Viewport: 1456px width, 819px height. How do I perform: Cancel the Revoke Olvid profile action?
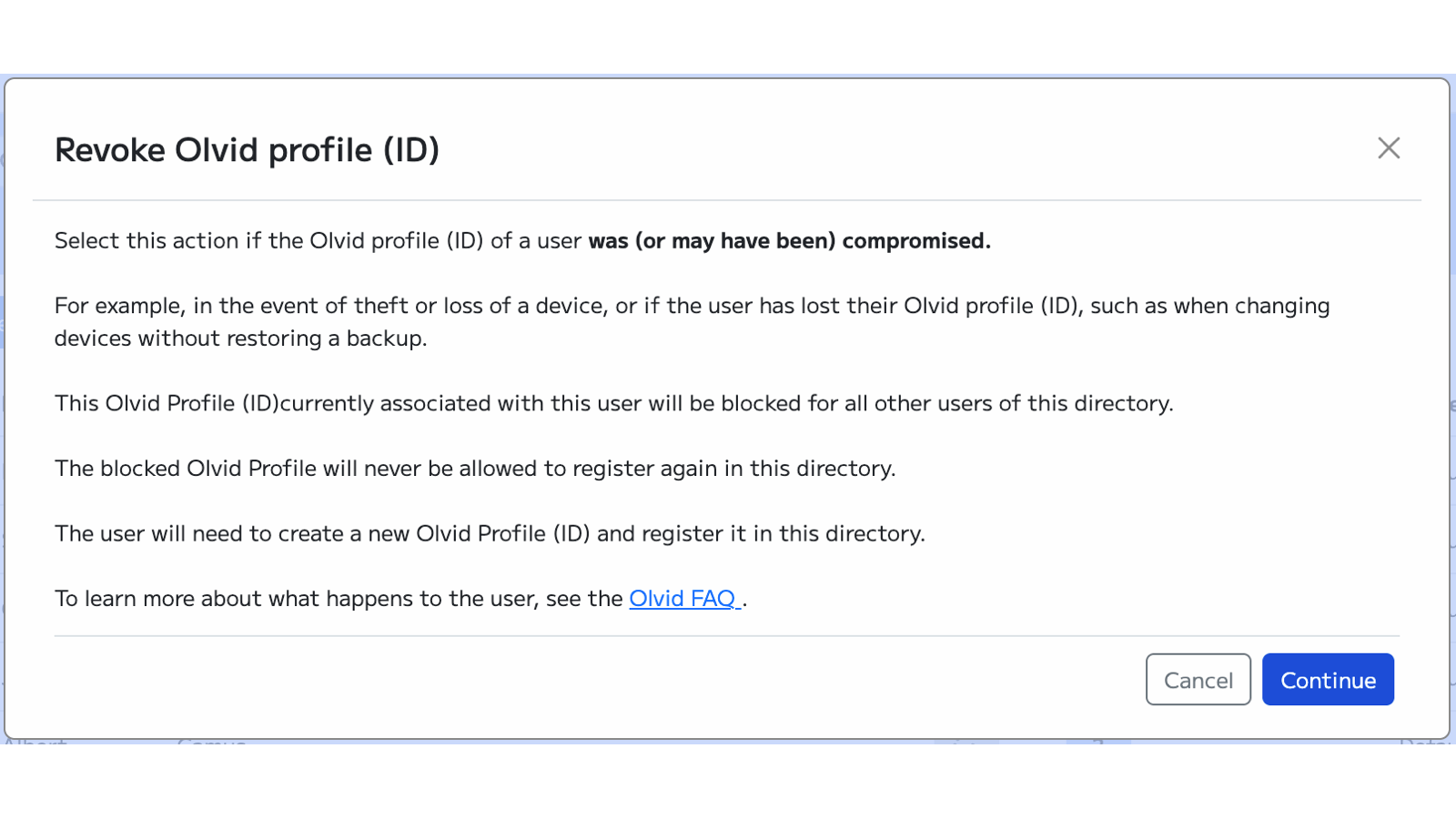(1198, 679)
